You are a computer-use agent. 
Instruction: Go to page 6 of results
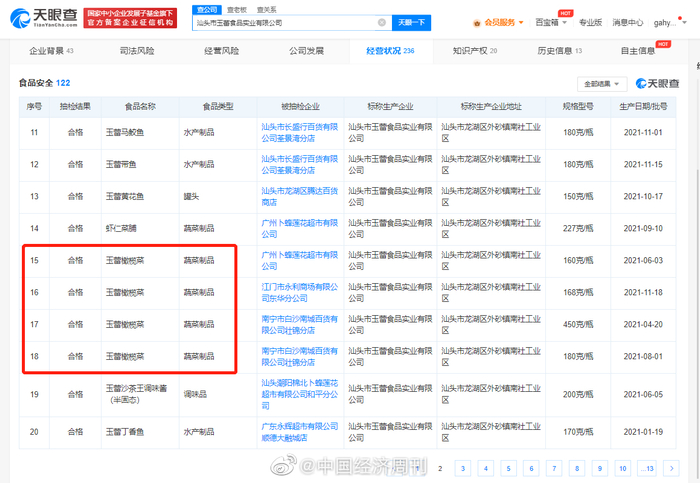(x=531, y=468)
